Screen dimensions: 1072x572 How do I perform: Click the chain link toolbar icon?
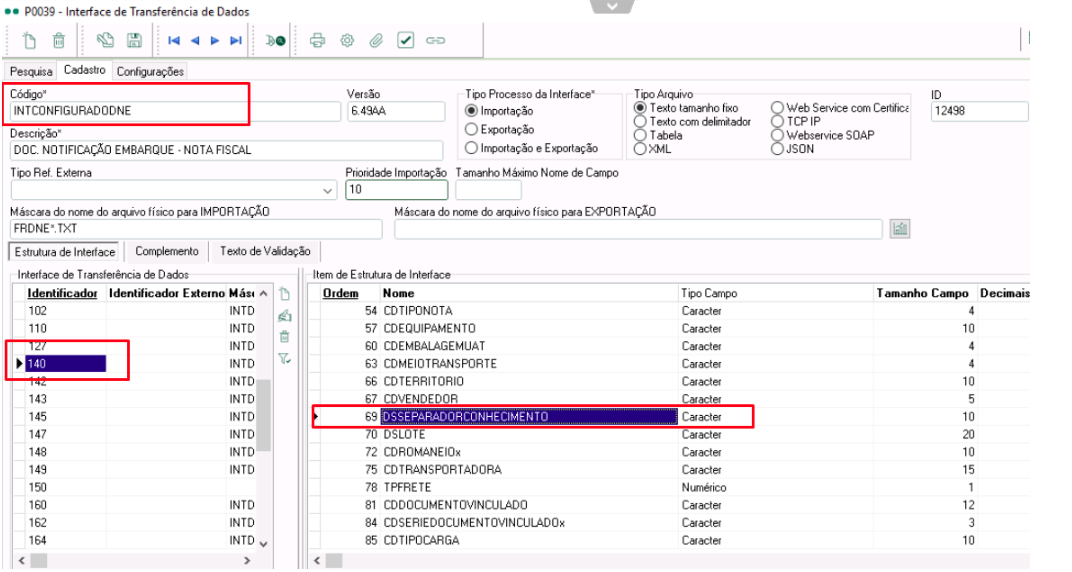click(x=436, y=41)
